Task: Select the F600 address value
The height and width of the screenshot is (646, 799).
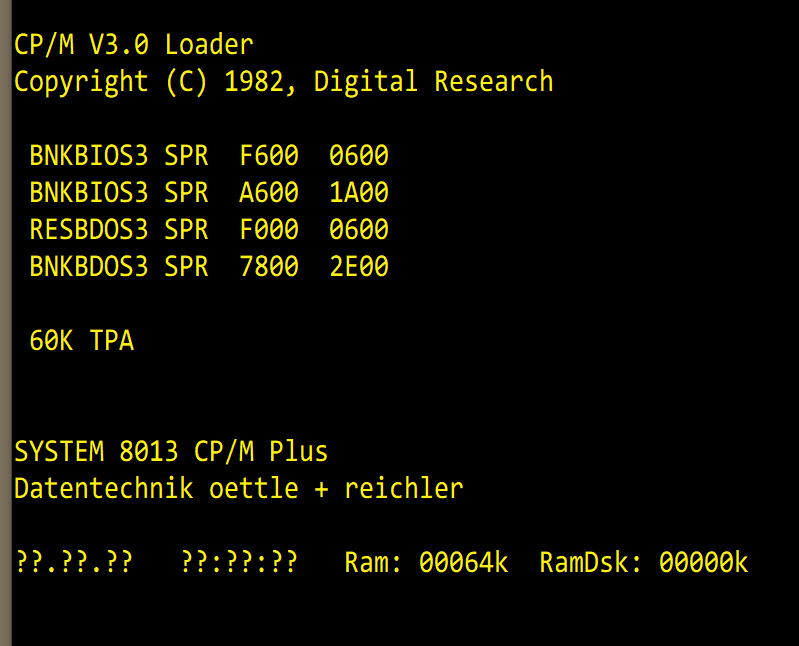Action: tap(269, 156)
